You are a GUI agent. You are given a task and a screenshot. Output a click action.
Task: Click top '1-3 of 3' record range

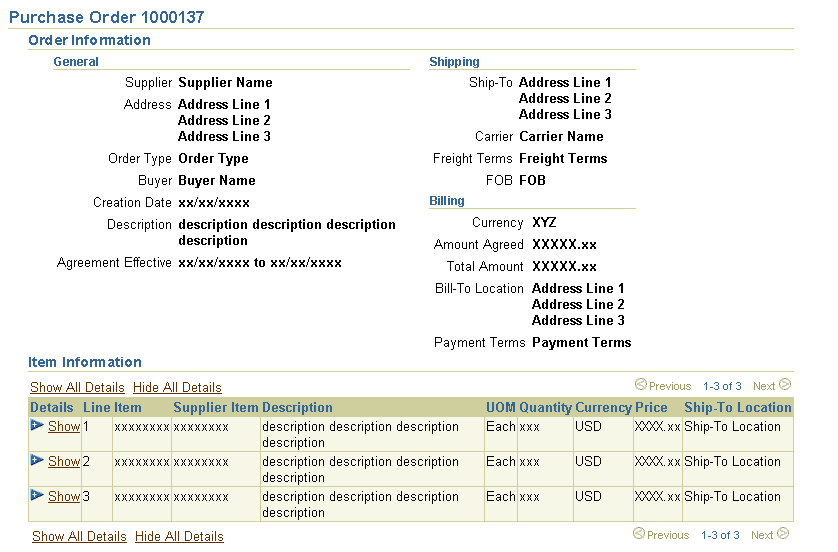click(x=722, y=386)
